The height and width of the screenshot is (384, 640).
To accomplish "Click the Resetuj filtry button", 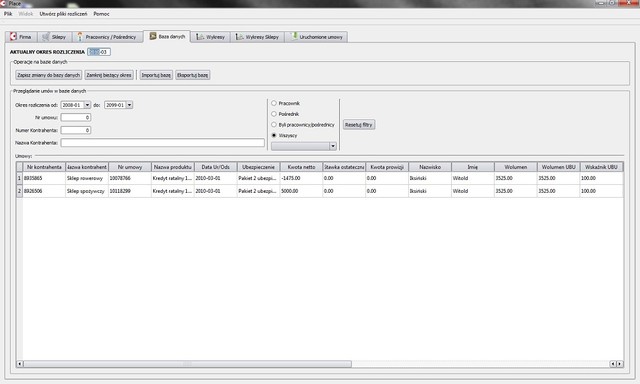I will pos(359,124).
